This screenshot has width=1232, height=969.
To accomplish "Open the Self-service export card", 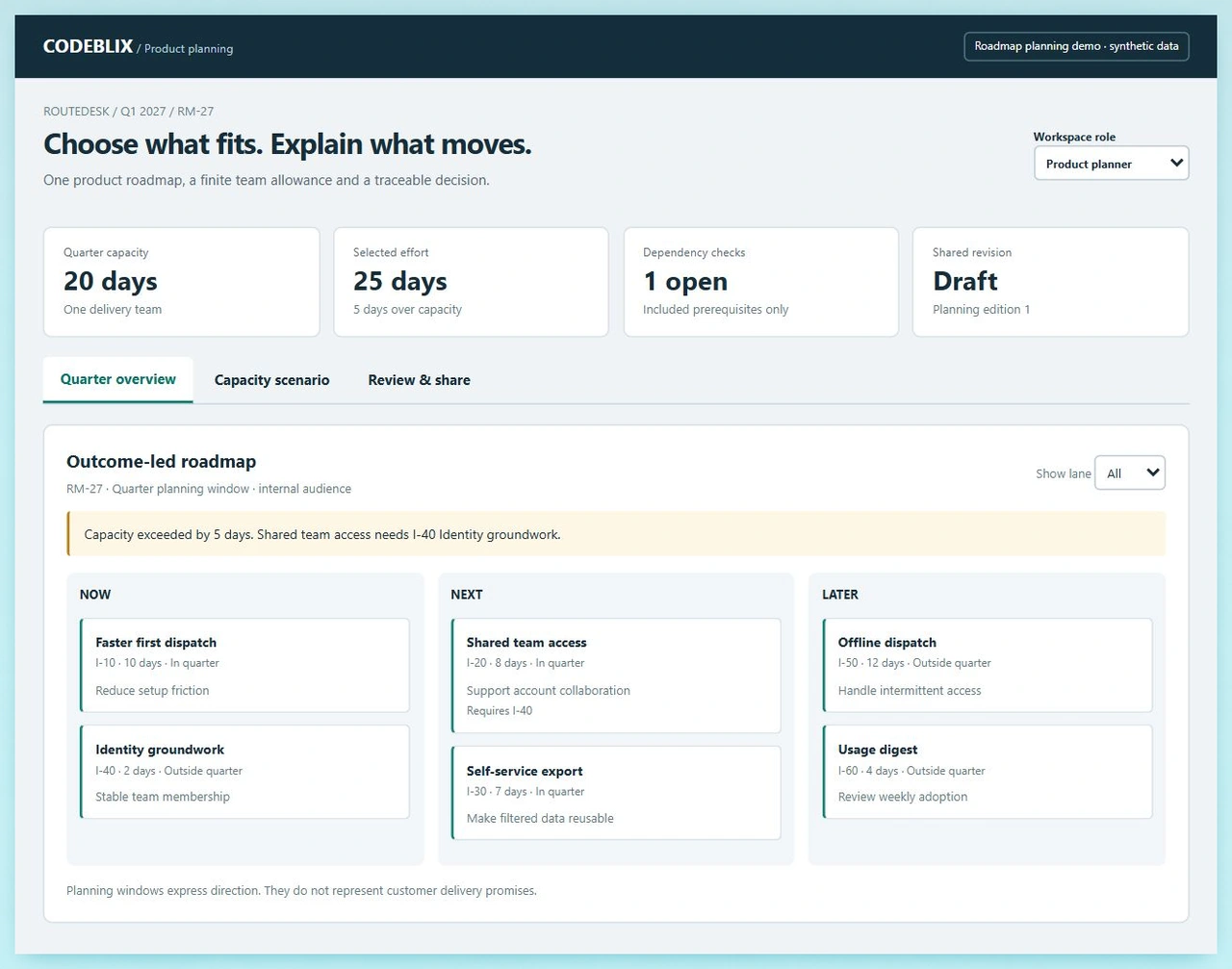I will tap(616, 793).
